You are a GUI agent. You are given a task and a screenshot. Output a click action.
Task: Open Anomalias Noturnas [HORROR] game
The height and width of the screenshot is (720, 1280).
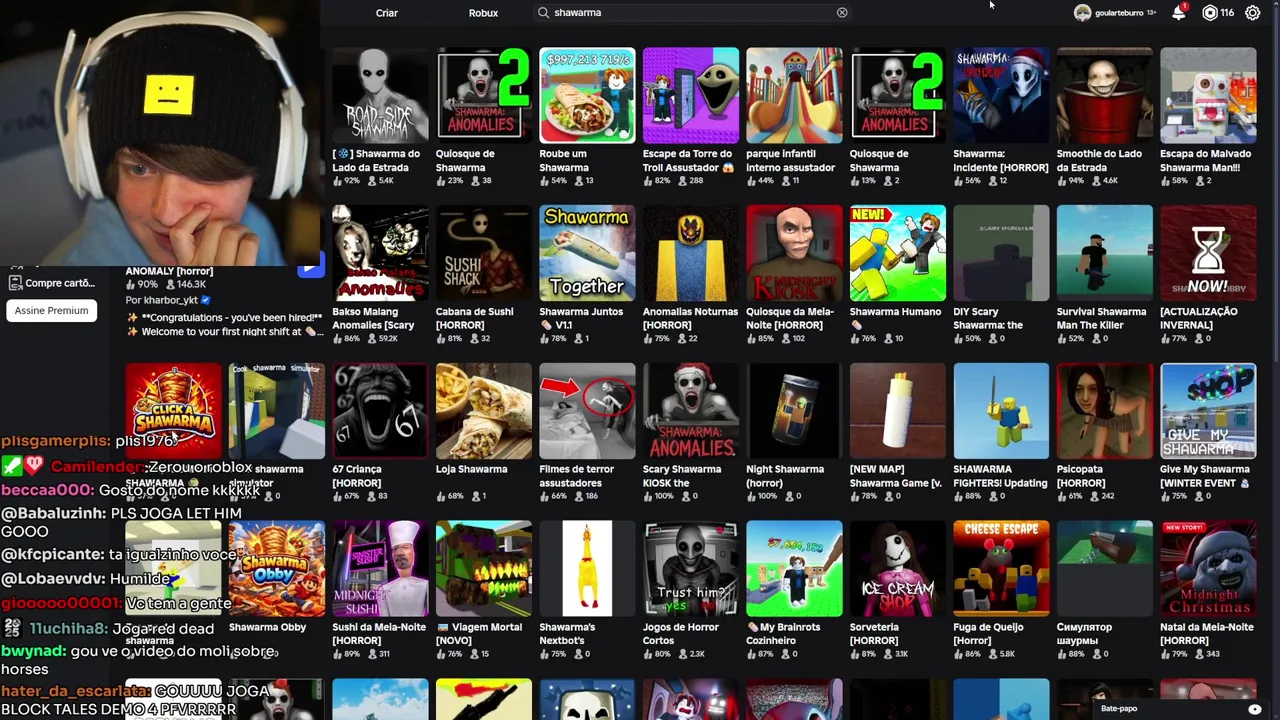pyautogui.click(x=691, y=253)
